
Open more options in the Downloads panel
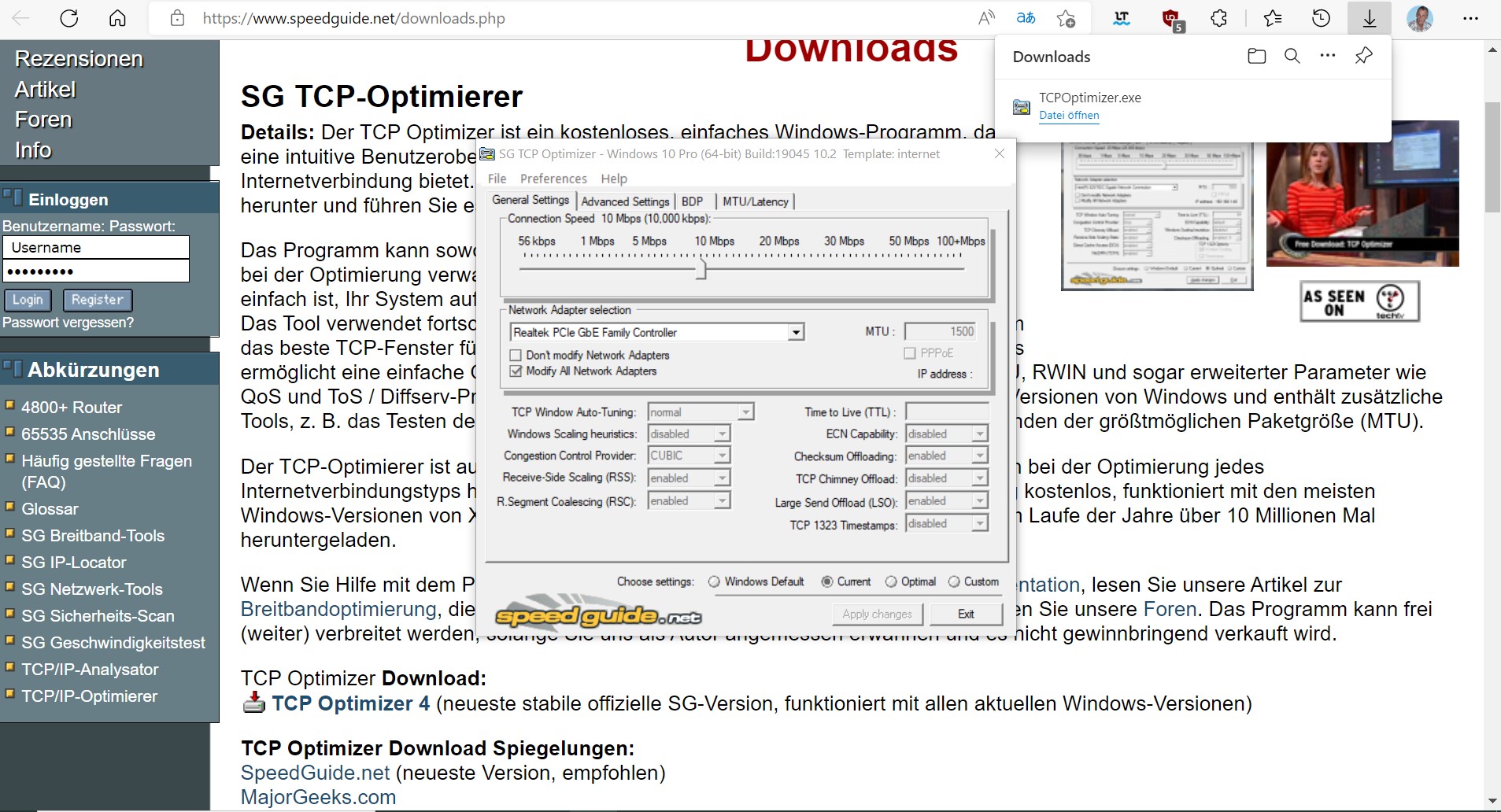tap(1328, 56)
